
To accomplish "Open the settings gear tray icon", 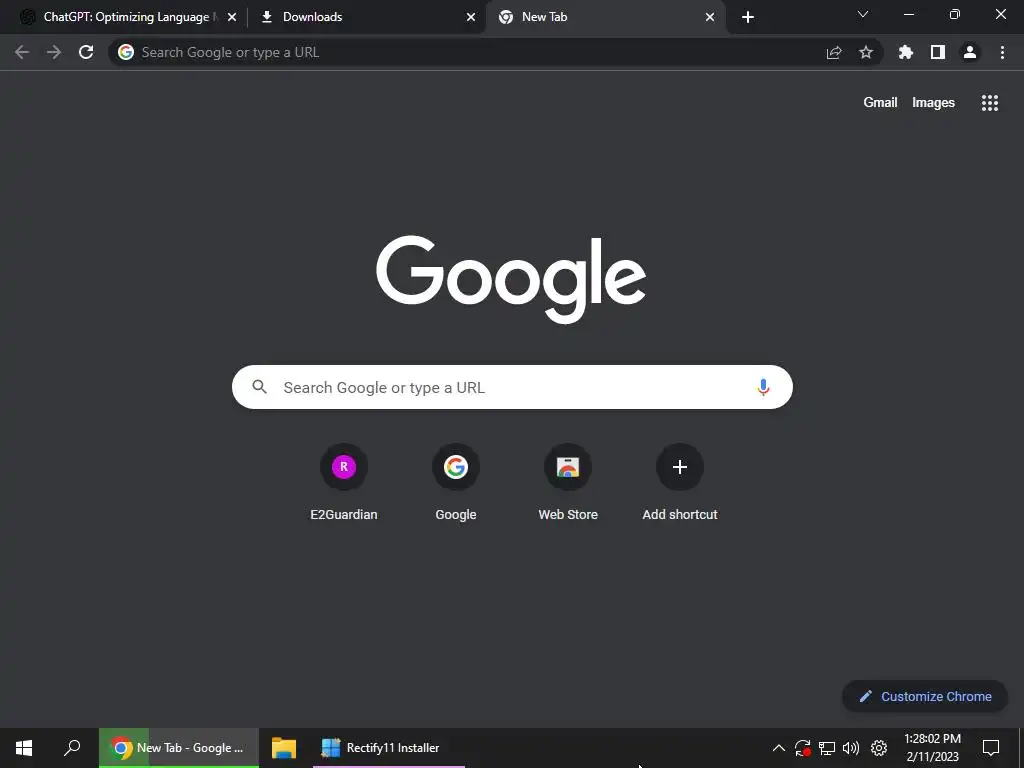I will pyautogui.click(x=879, y=748).
